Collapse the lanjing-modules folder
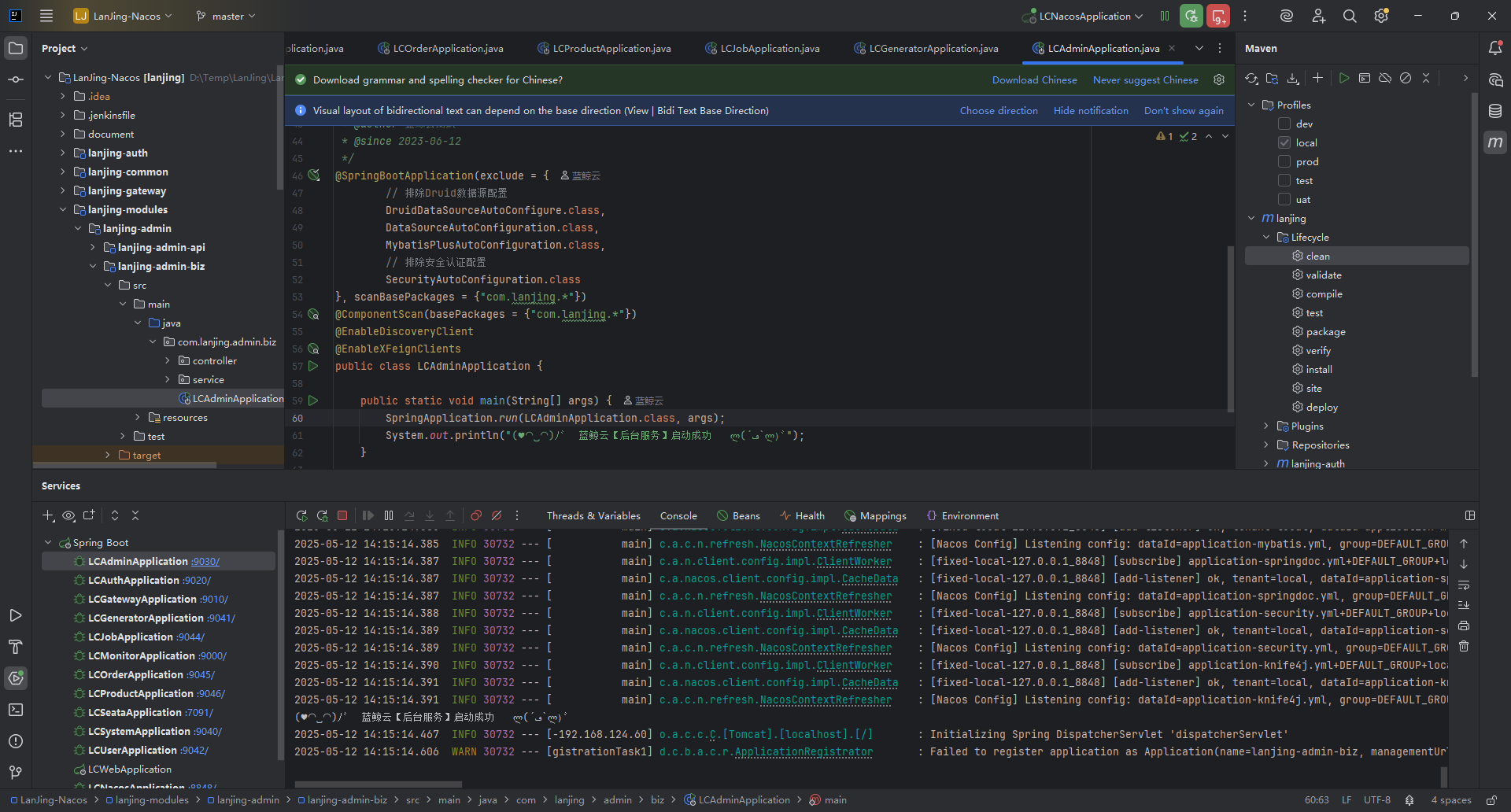The height and width of the screenshot is (812, 1511). [63, 209]
